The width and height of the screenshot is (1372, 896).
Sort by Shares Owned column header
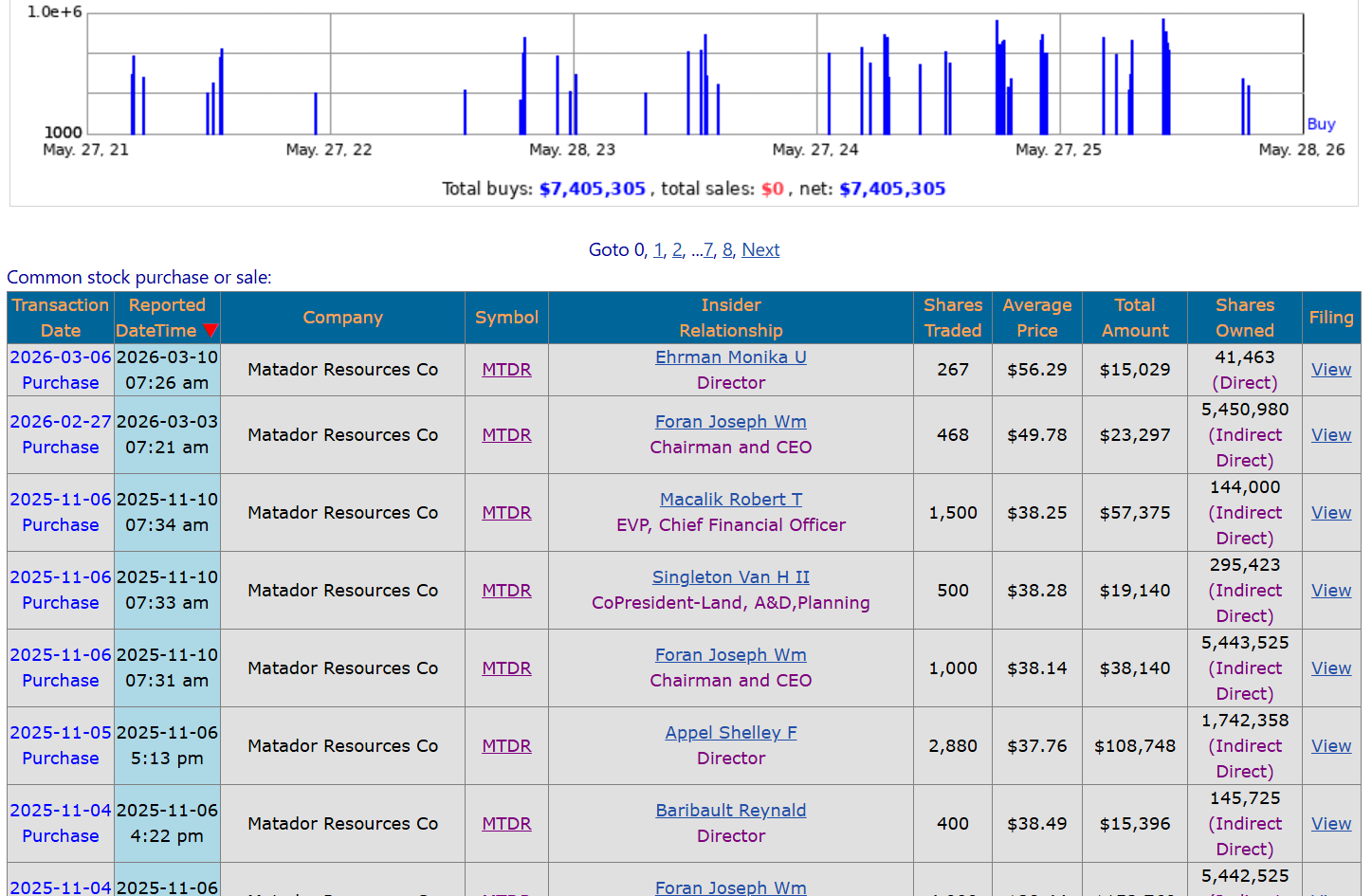click(x=1245, y=318)
